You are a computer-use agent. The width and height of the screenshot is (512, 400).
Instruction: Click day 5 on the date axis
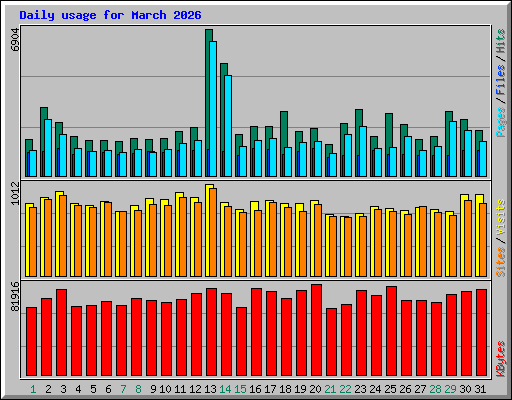[93, 389]
